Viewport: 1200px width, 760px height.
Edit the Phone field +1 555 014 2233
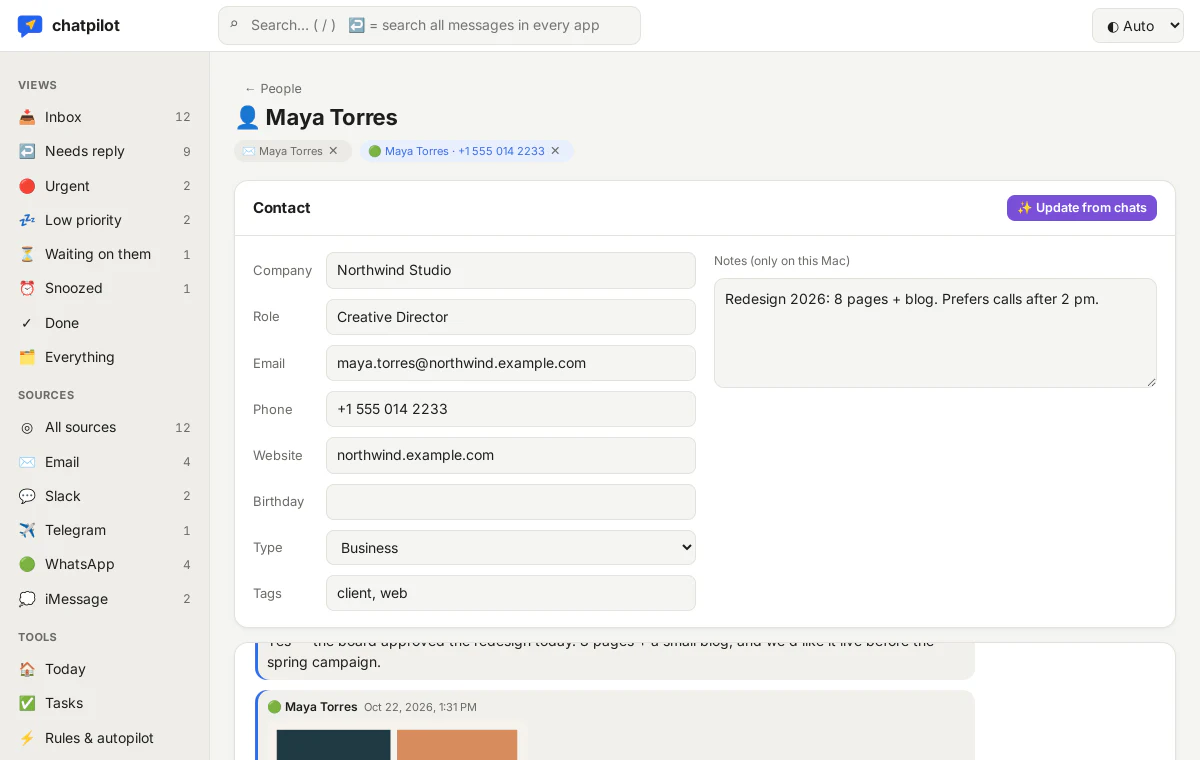511,409
